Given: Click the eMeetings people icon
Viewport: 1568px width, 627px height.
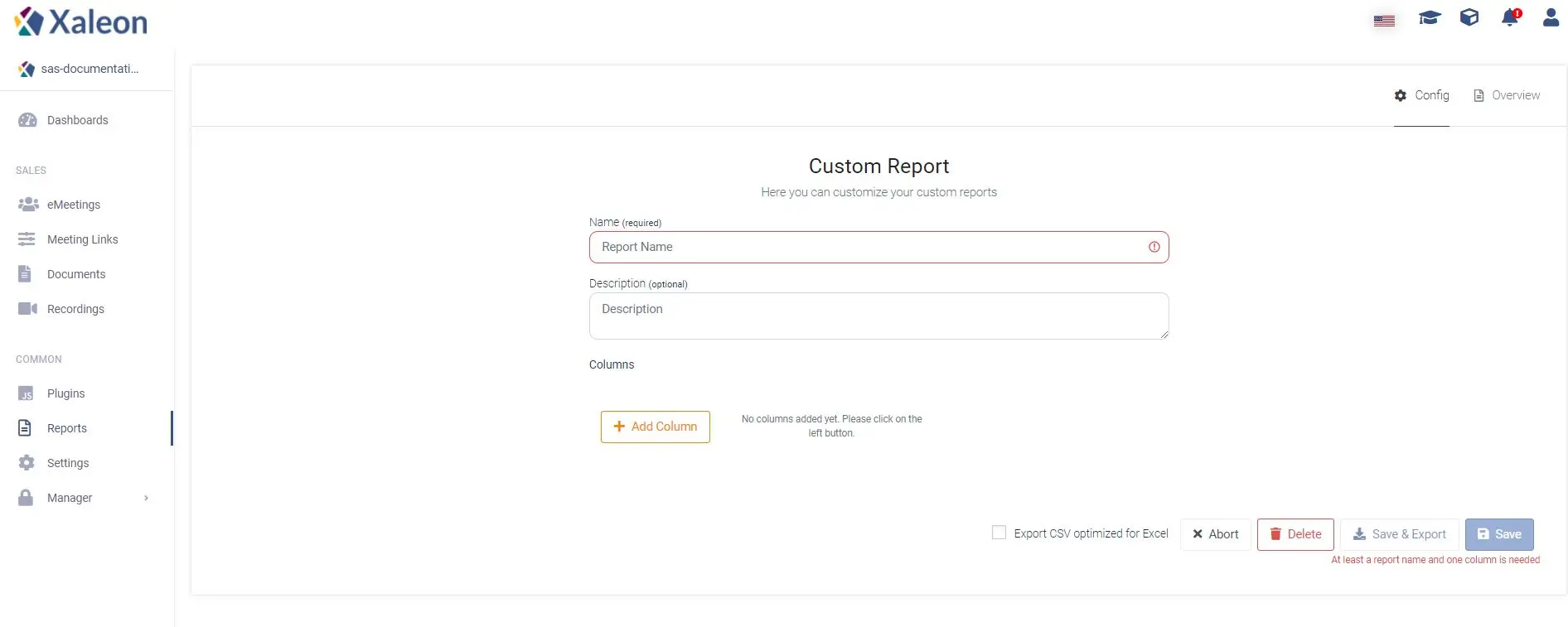Looking at the screenshot, I should pyautogui.click(x=28, y=204).
